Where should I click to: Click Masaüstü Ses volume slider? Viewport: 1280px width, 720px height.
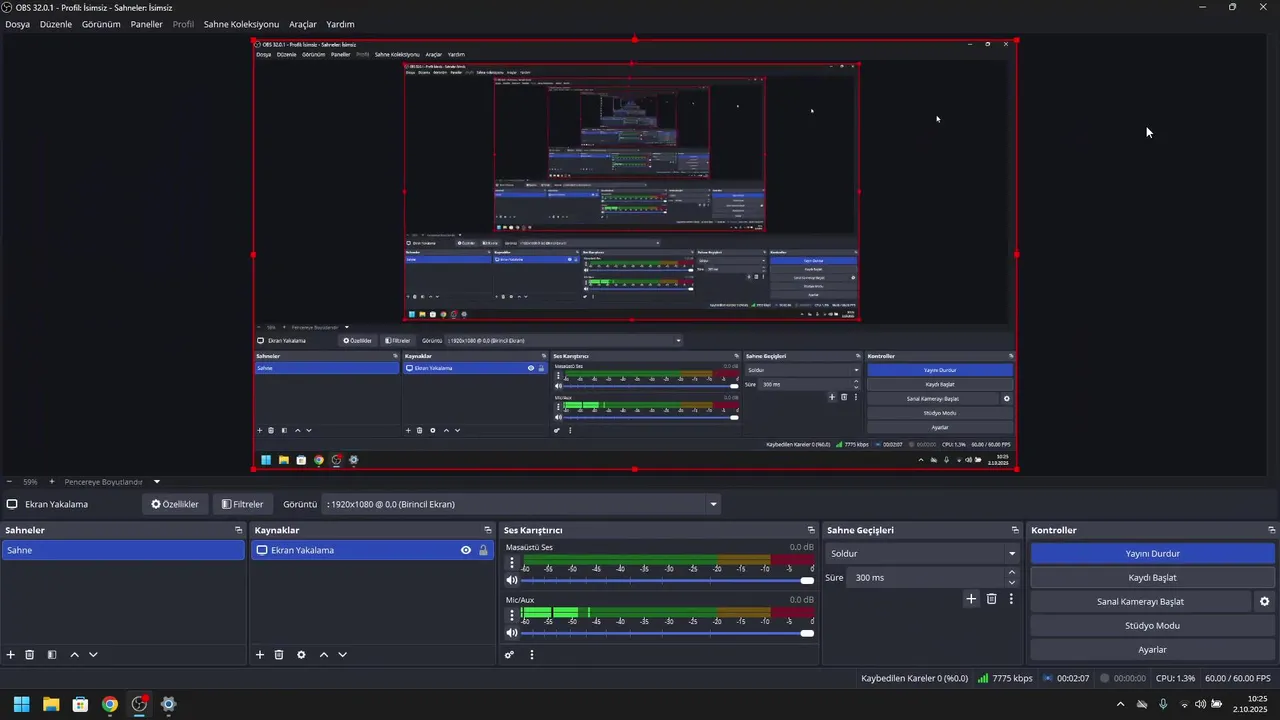[x=667, y=580]
